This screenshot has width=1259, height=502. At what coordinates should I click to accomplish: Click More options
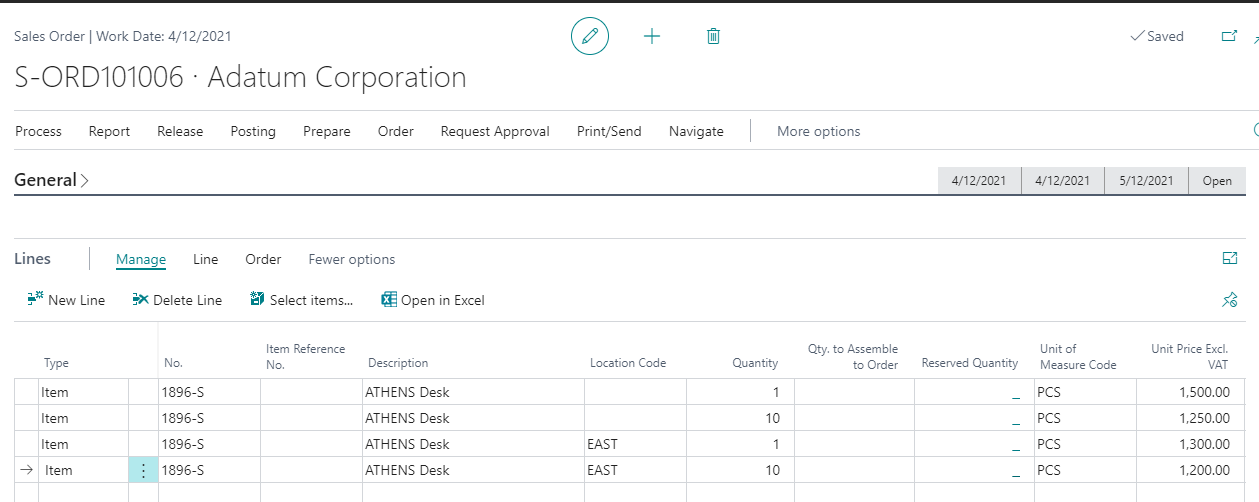(x=818, y=131)
